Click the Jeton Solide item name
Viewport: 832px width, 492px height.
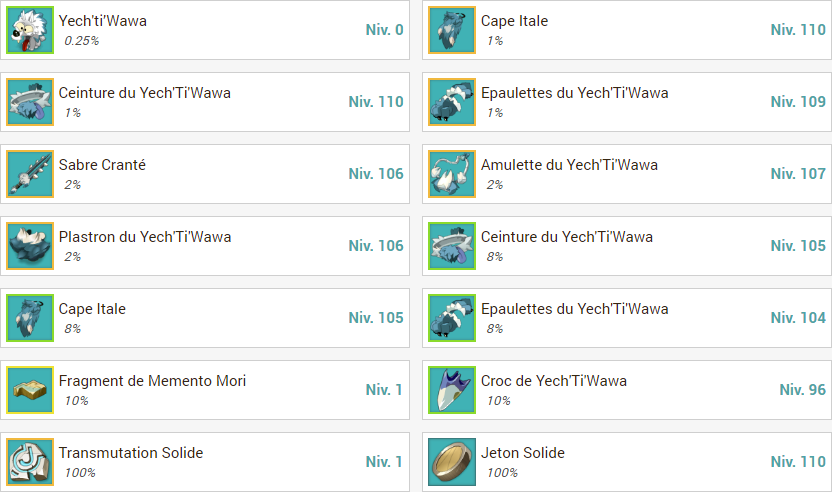pyautogui.click(x=523, y=453)
